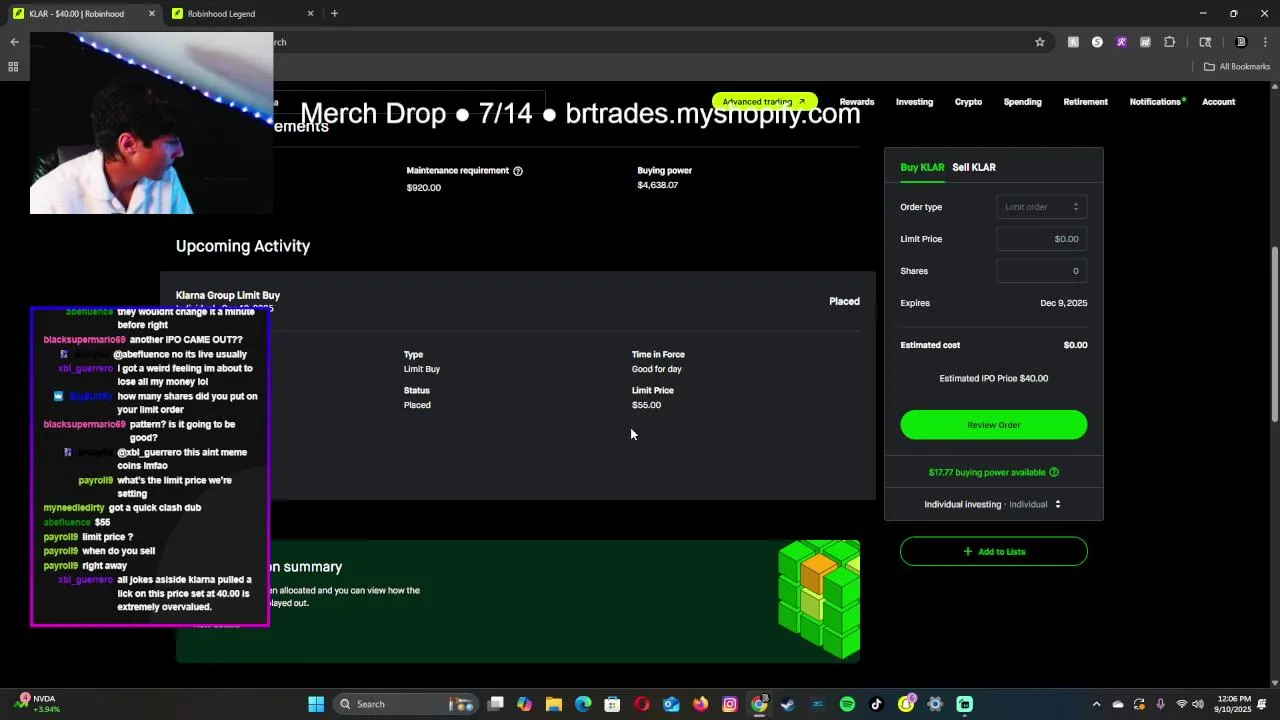
Task: Open Task View from taskbar
Action: pyautogui.click(x=495, y=704)
